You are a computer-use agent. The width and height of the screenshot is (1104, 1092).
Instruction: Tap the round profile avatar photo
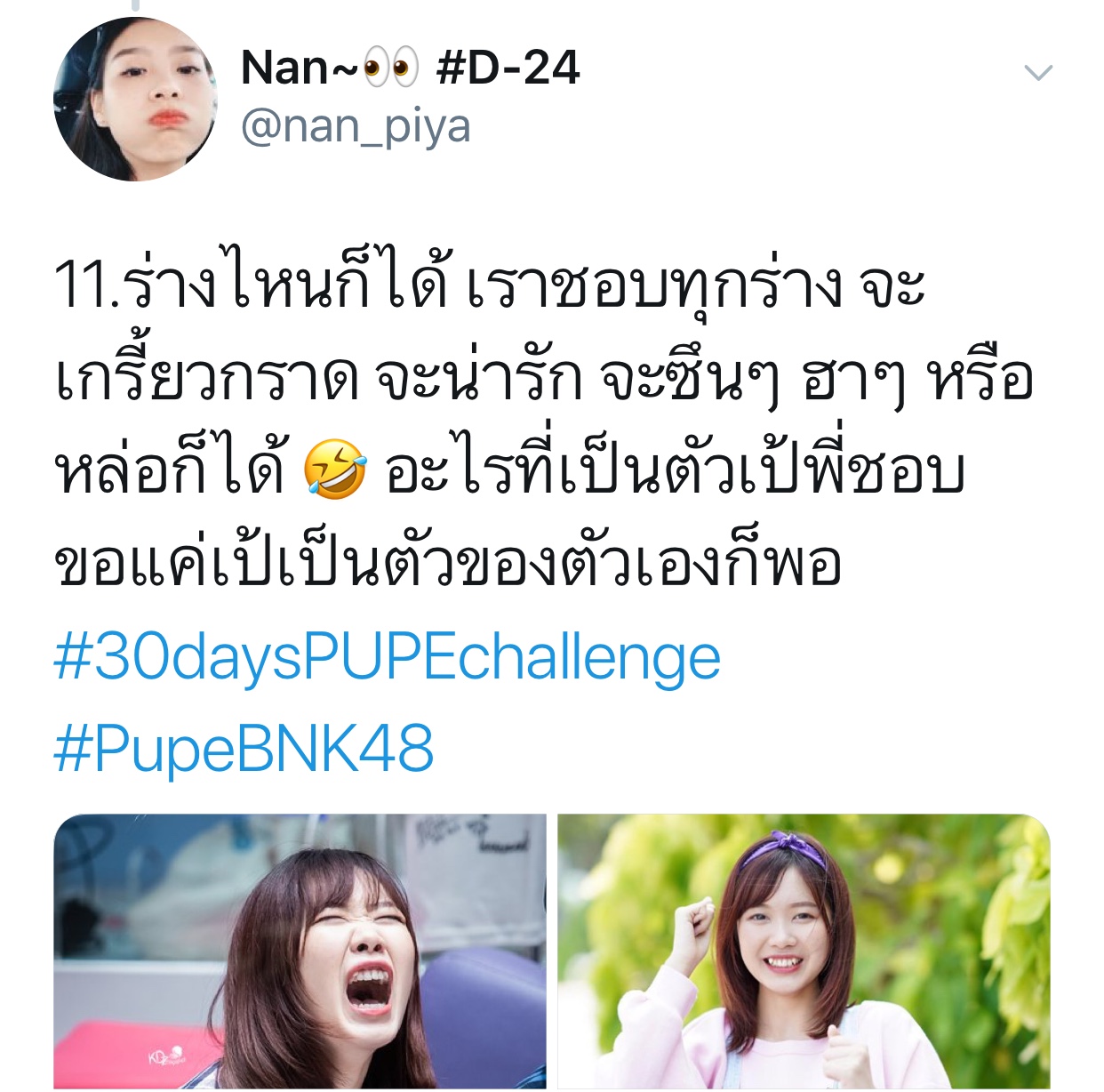[x=135, y=99]
